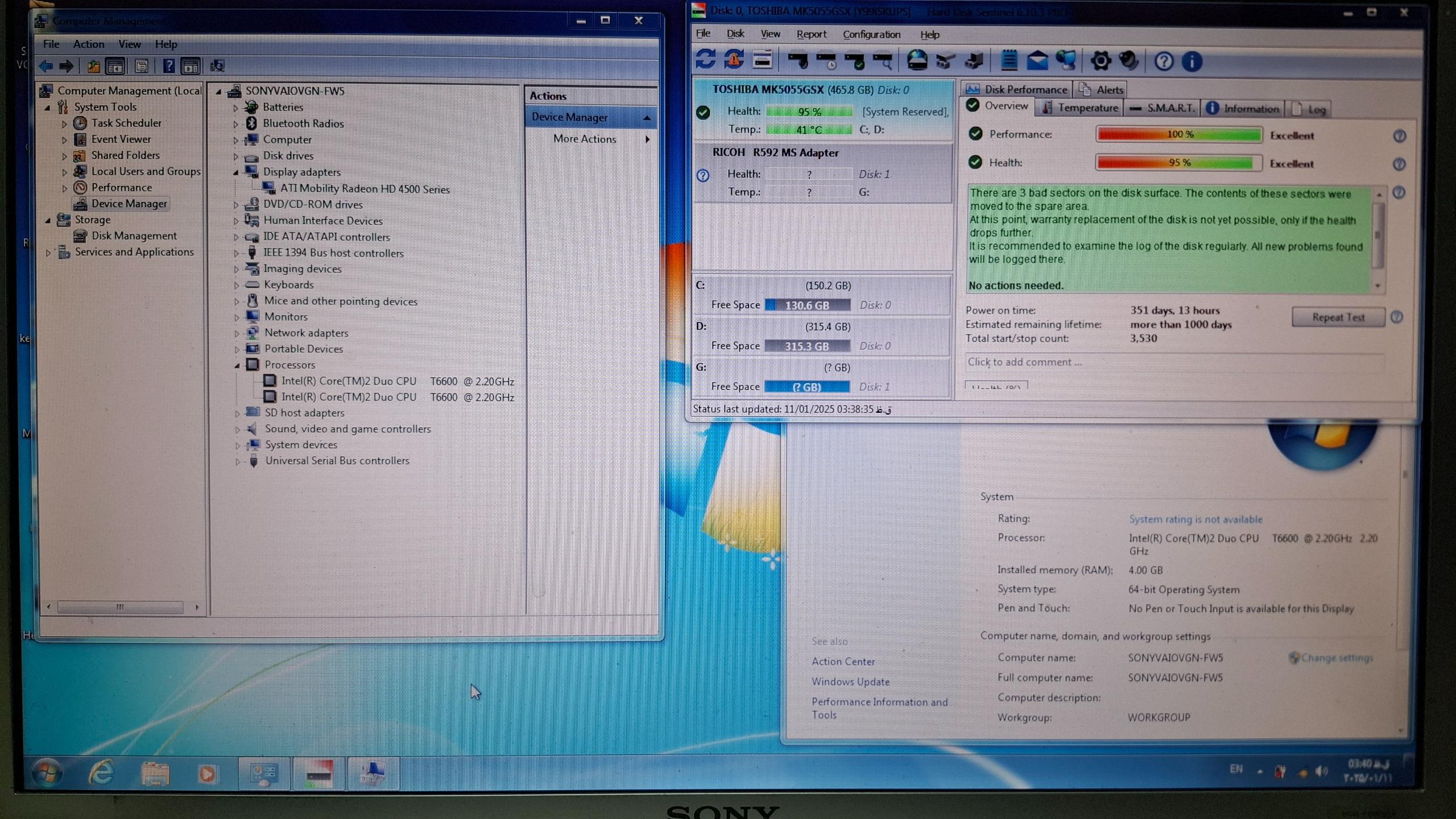Open the Windows Update link
The width and height of the screenshot is (1456, 819).
(x=850, y=682)
